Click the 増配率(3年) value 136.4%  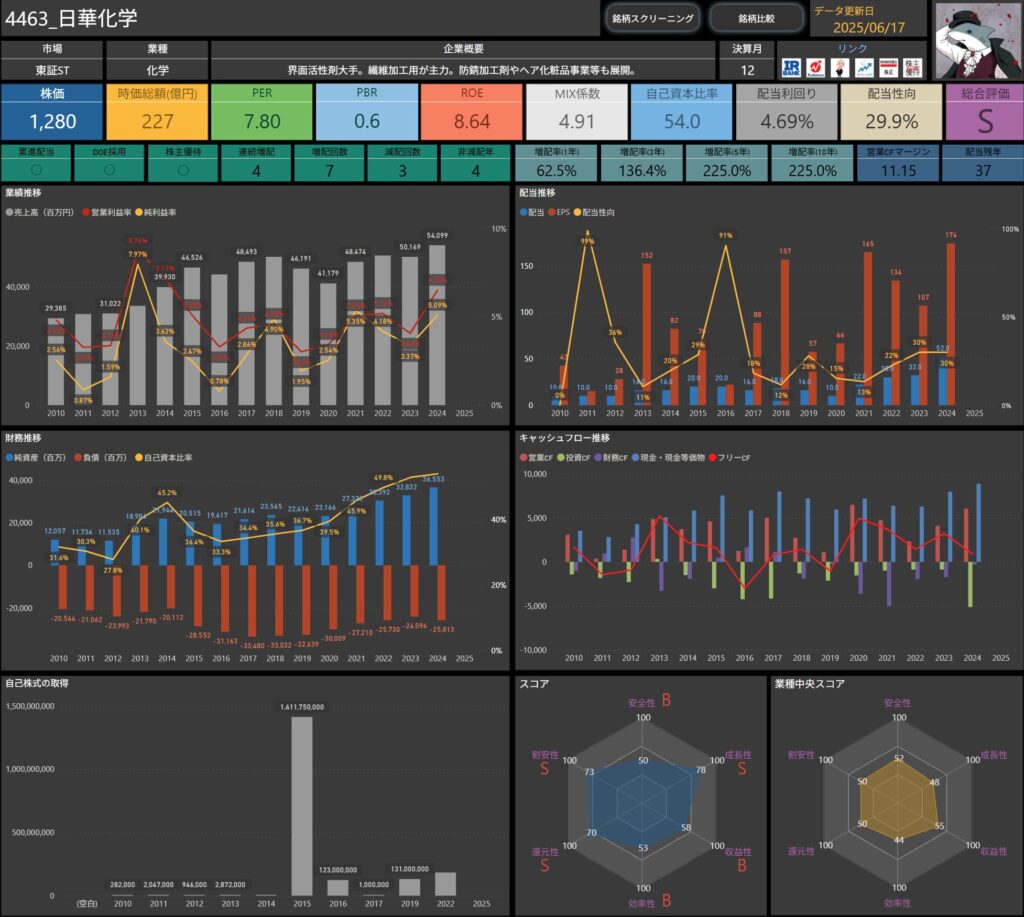click(643, 171)
